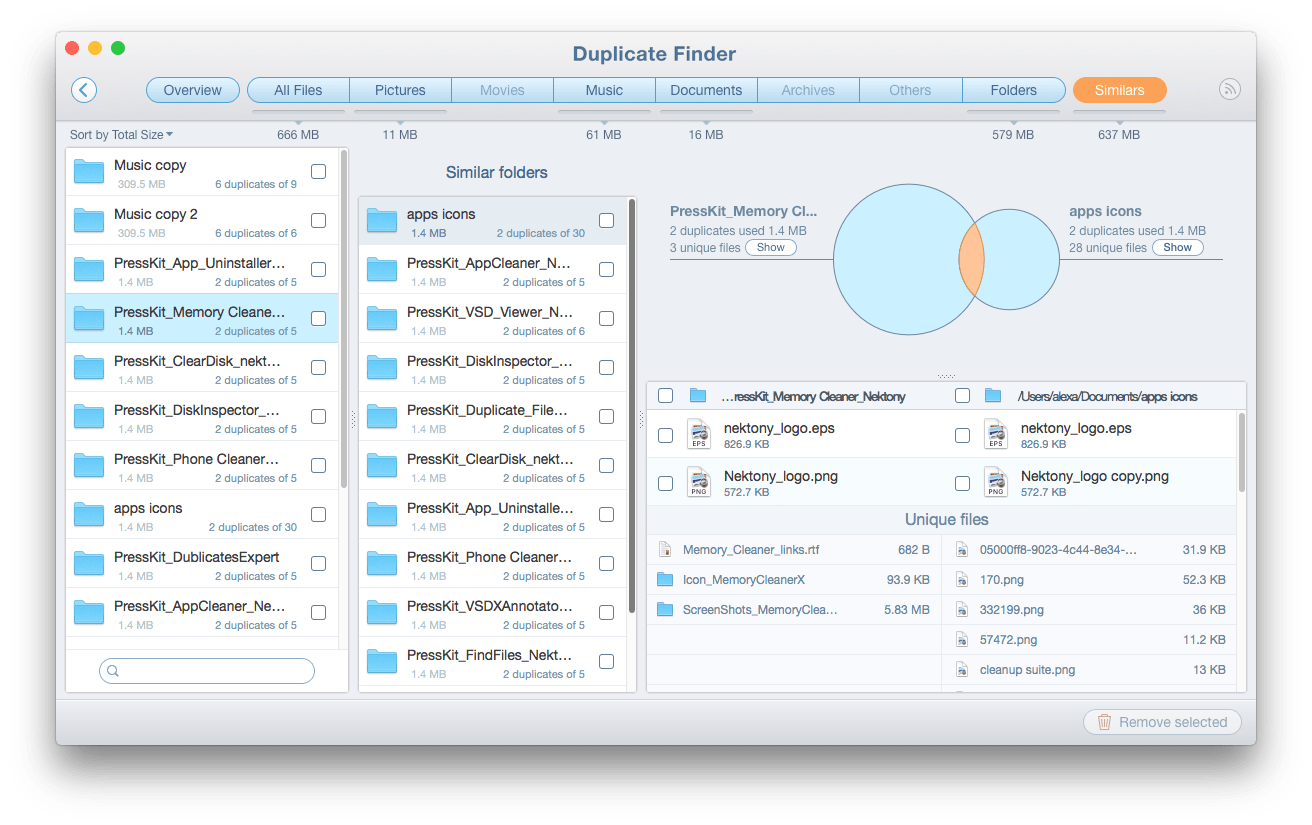
Task: Click the PressKit_FindFiles folder icon
Action: pyautogui.click(x=382, y=663)
